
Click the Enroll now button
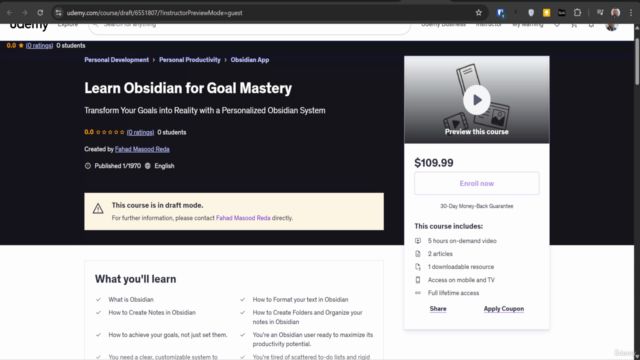click(x=476, y=183)
